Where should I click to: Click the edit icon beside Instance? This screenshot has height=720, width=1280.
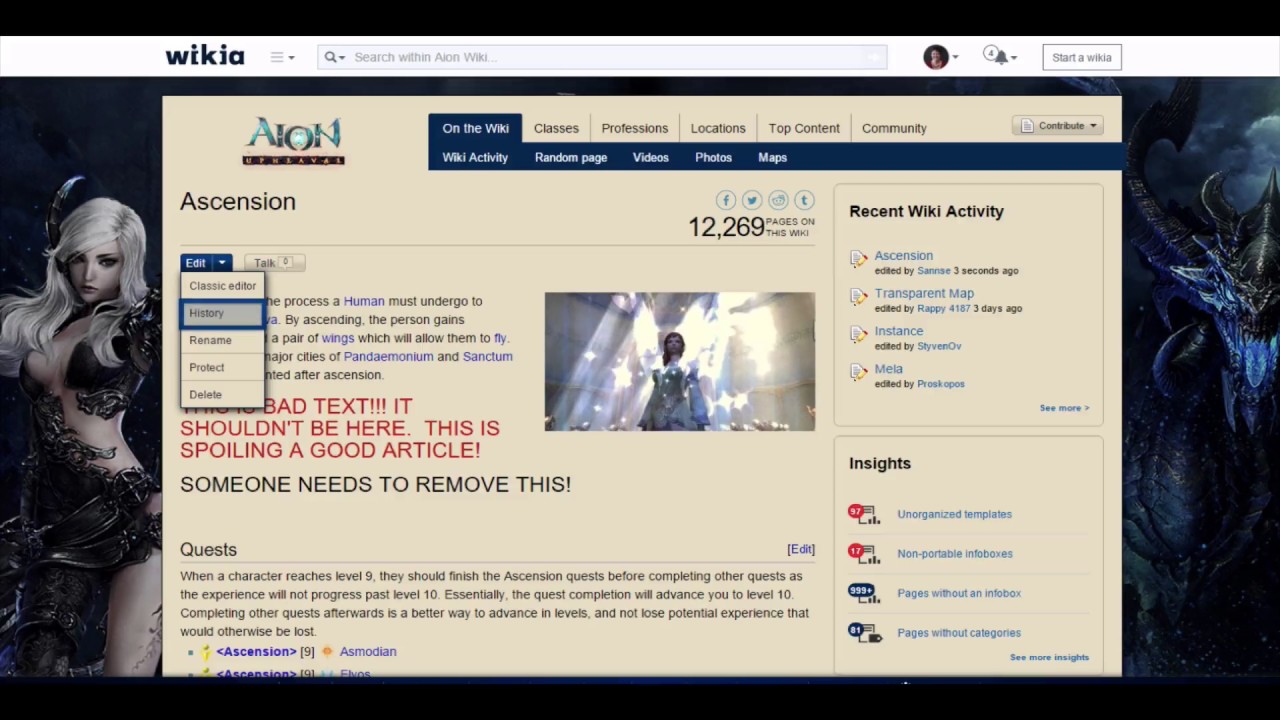tap(858, 335)
